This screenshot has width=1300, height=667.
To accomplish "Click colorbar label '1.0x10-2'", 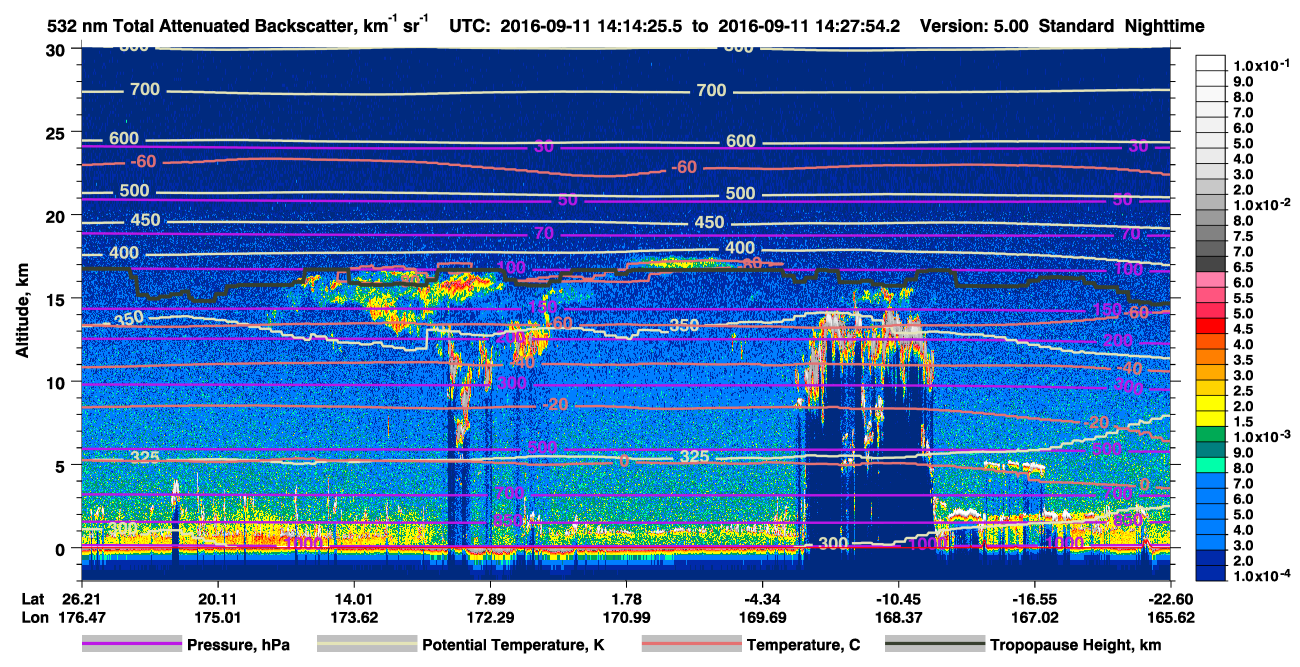I will pos(1260,206).
